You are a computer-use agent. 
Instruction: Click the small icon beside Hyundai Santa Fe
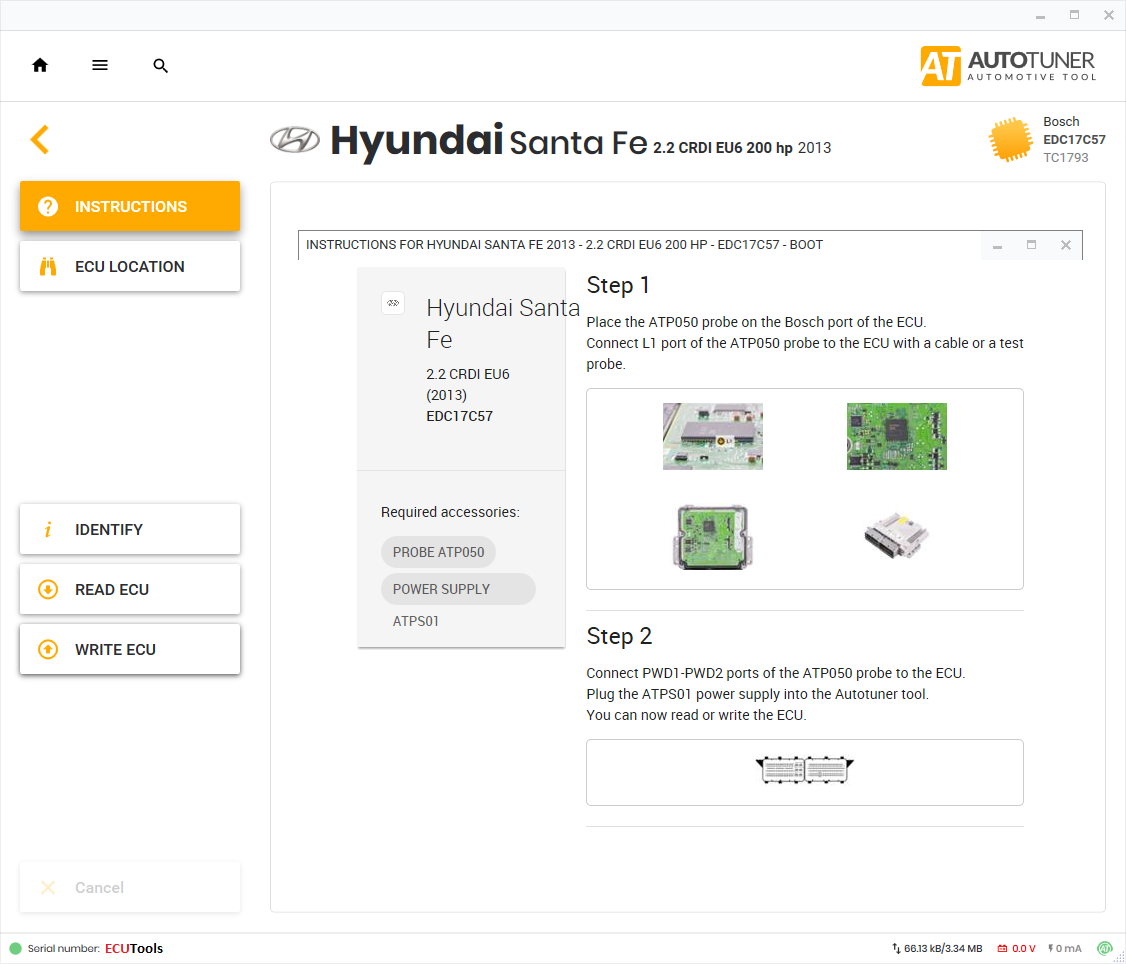(393, 303)
